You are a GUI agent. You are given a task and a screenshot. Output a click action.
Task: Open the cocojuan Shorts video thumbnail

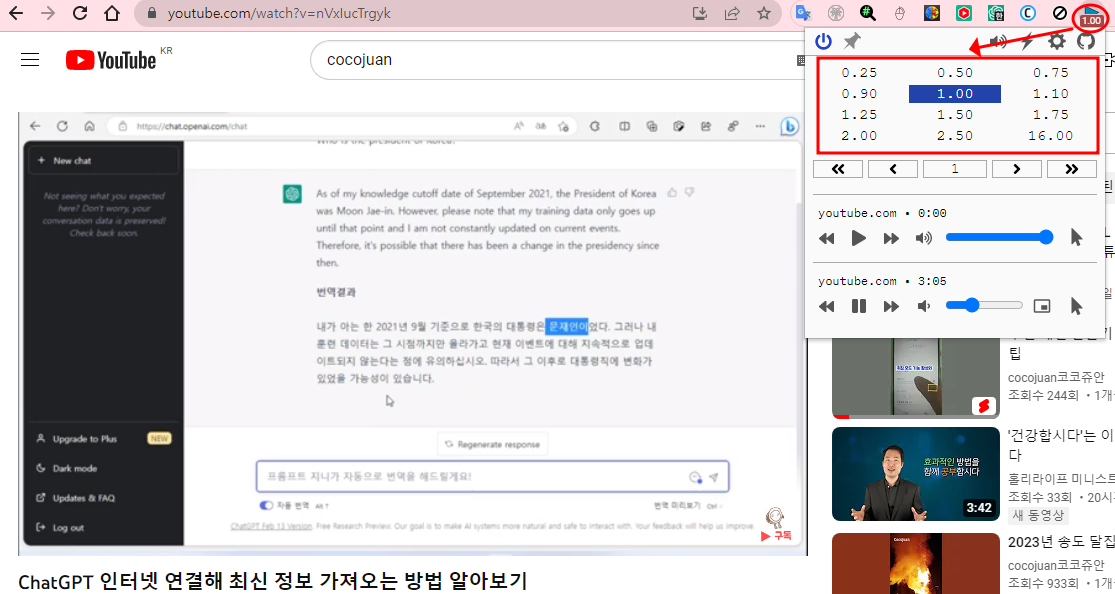[915, 378]
